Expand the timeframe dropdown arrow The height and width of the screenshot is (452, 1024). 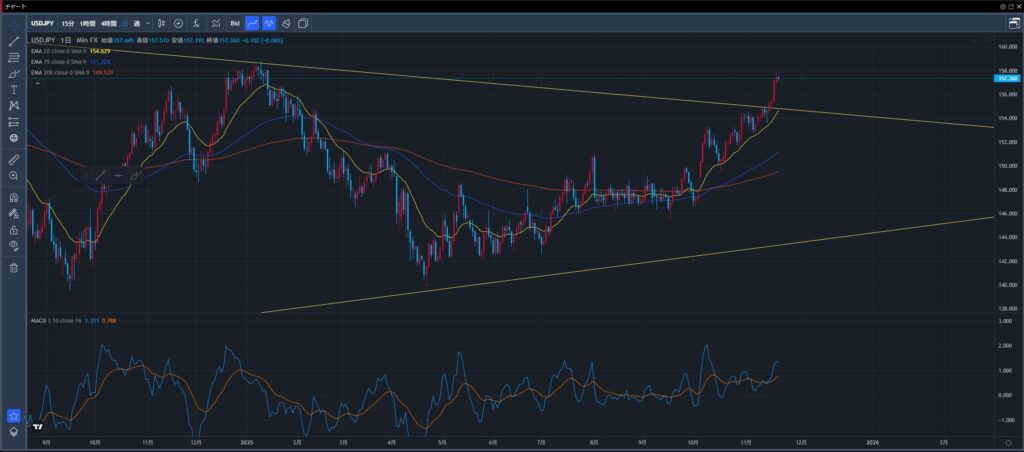click(149, 22)
